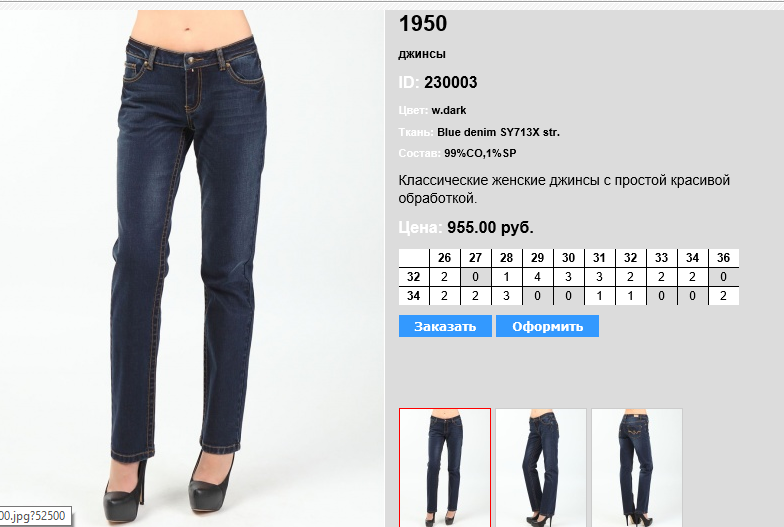Show the back view jeans thumbnail
This screenshot has height=527, width=784.
[636, 468]
